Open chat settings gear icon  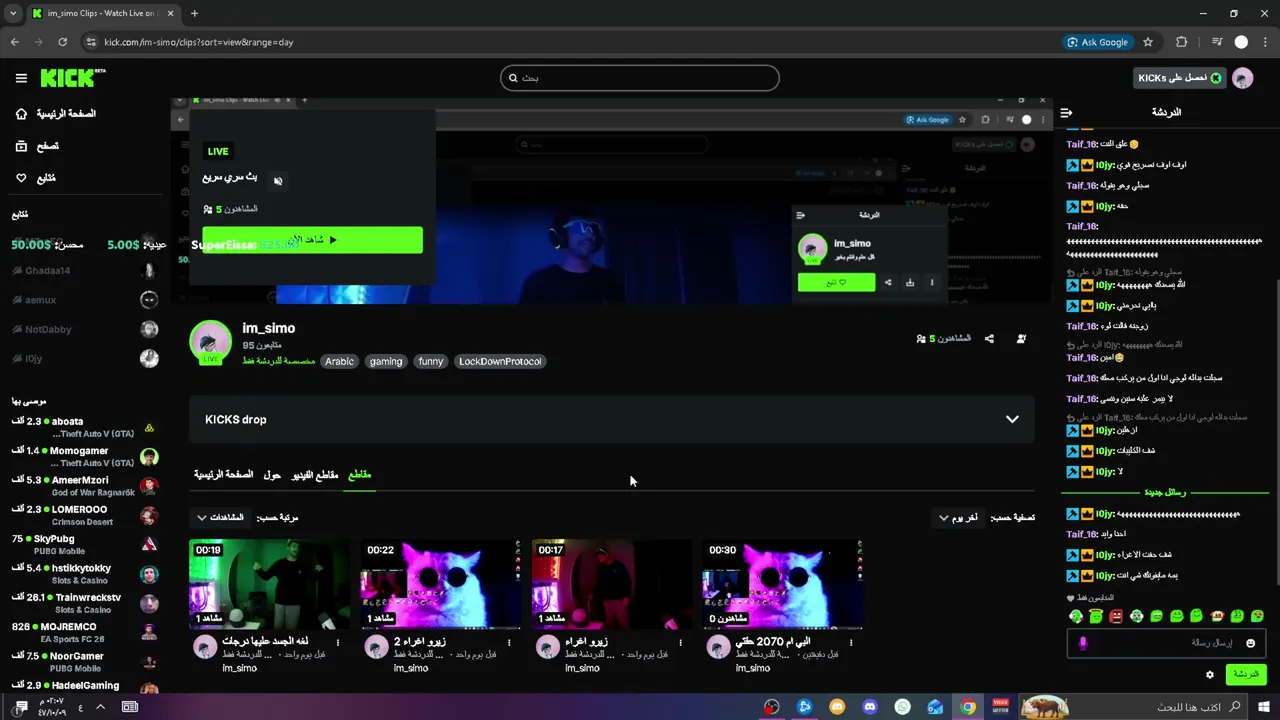[1209, 675]
